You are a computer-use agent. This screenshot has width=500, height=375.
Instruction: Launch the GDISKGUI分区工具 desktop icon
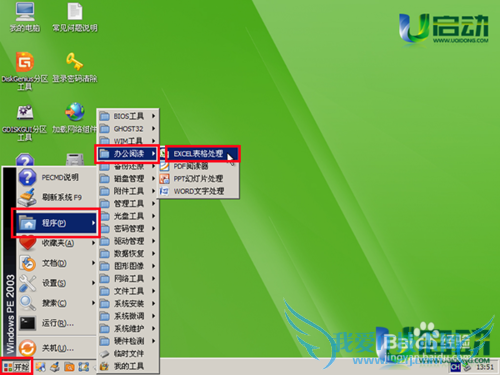25,123
